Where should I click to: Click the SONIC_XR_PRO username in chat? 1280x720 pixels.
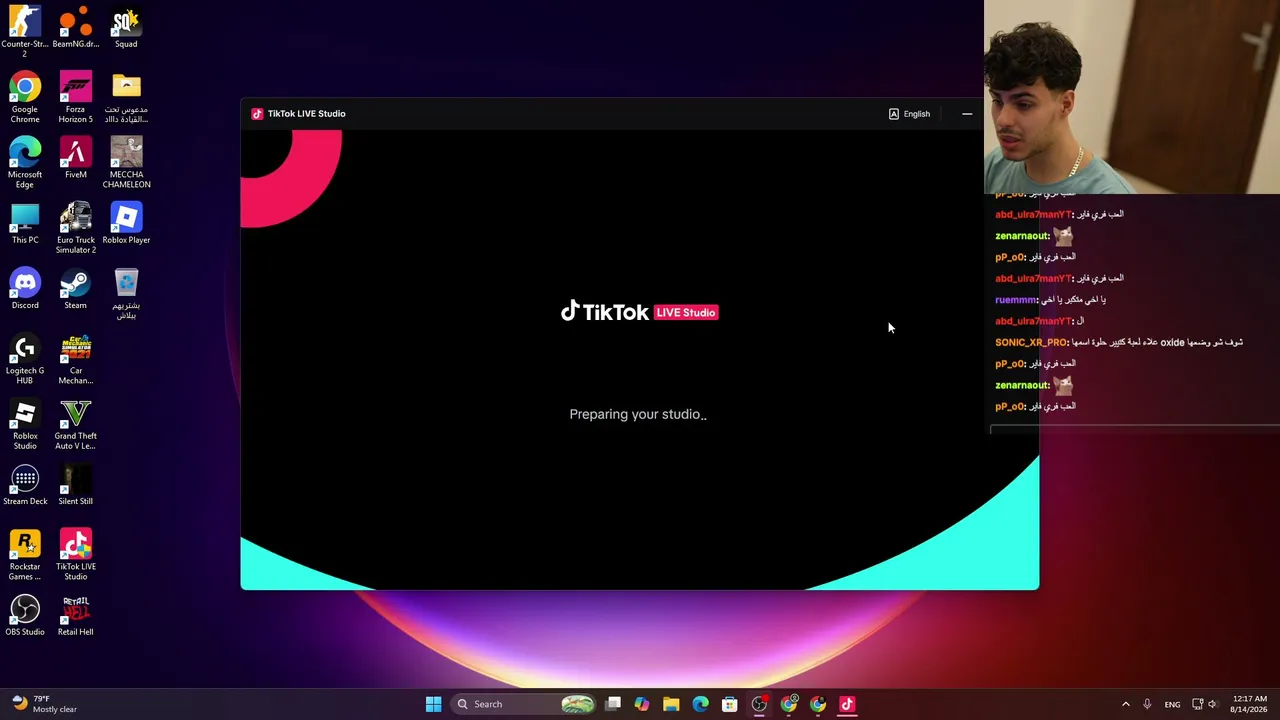[x=1031, y=342]
